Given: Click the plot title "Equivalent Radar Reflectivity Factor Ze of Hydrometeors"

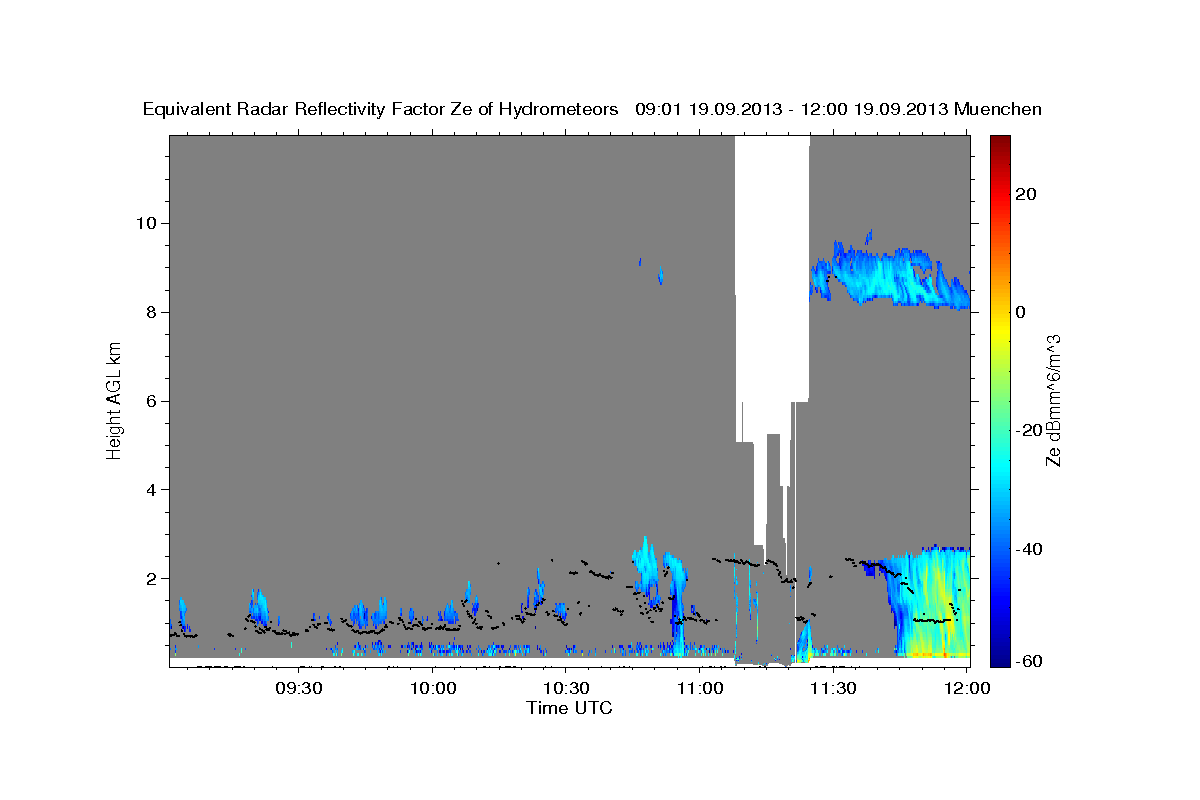Looking at the screenshot, I should 381,110.
